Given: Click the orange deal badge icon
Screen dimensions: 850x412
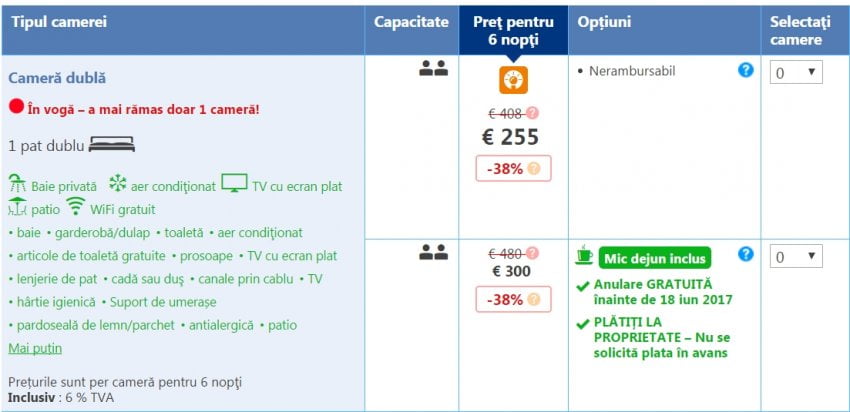Looking at the screenshot, I should pos(514,79).
